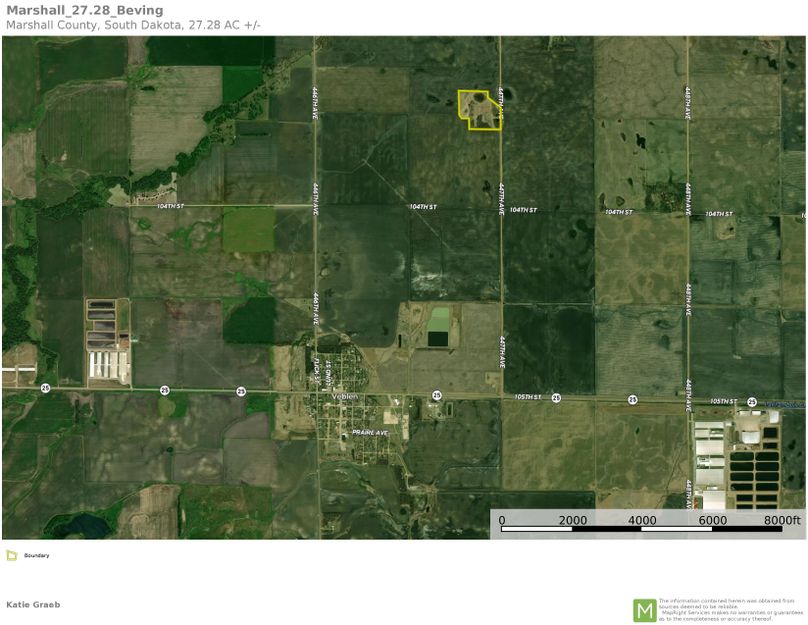
Task: Click the Highway 25 shield east of Veblen
Action: coord(437,395)
